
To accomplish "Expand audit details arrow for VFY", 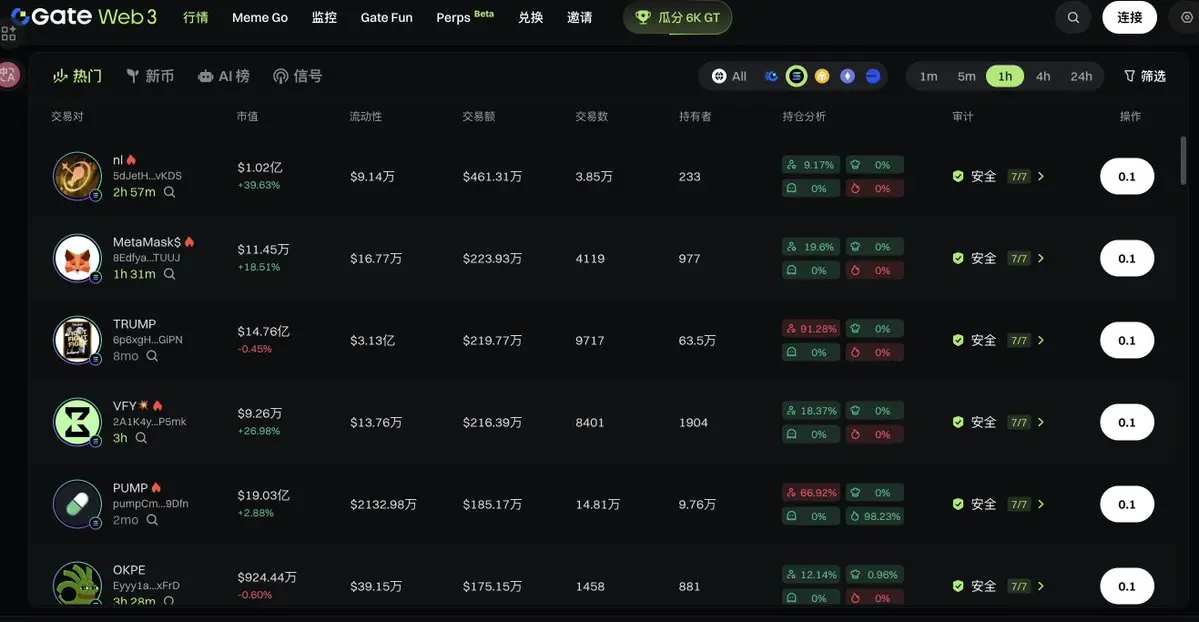I will pyautogui.click(x=1041, y=422).
